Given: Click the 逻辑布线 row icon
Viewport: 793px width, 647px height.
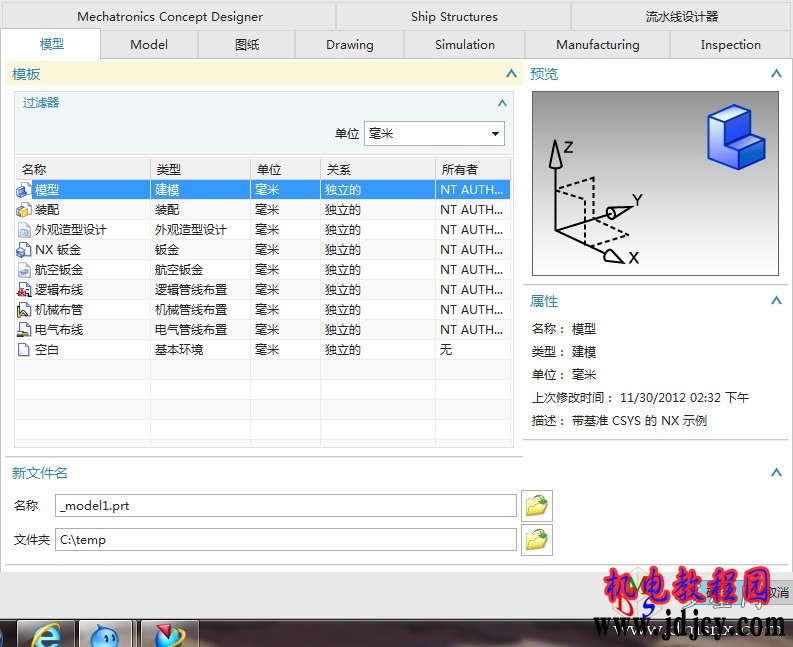Looking at the screenshot, I should pyautogui.click(x=24, y=290).
